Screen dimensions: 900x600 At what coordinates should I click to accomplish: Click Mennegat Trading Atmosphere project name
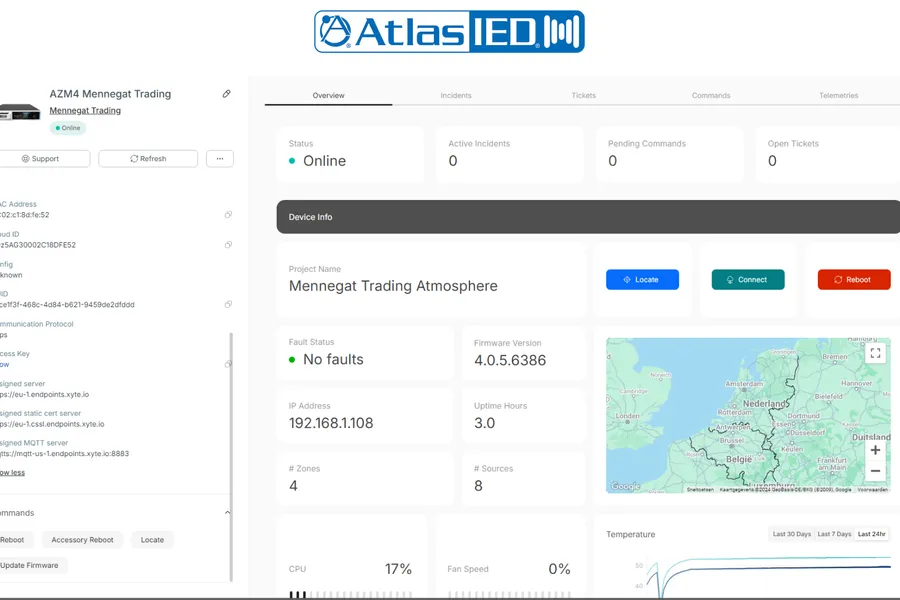pyautogui.click(x=393, y=286)
